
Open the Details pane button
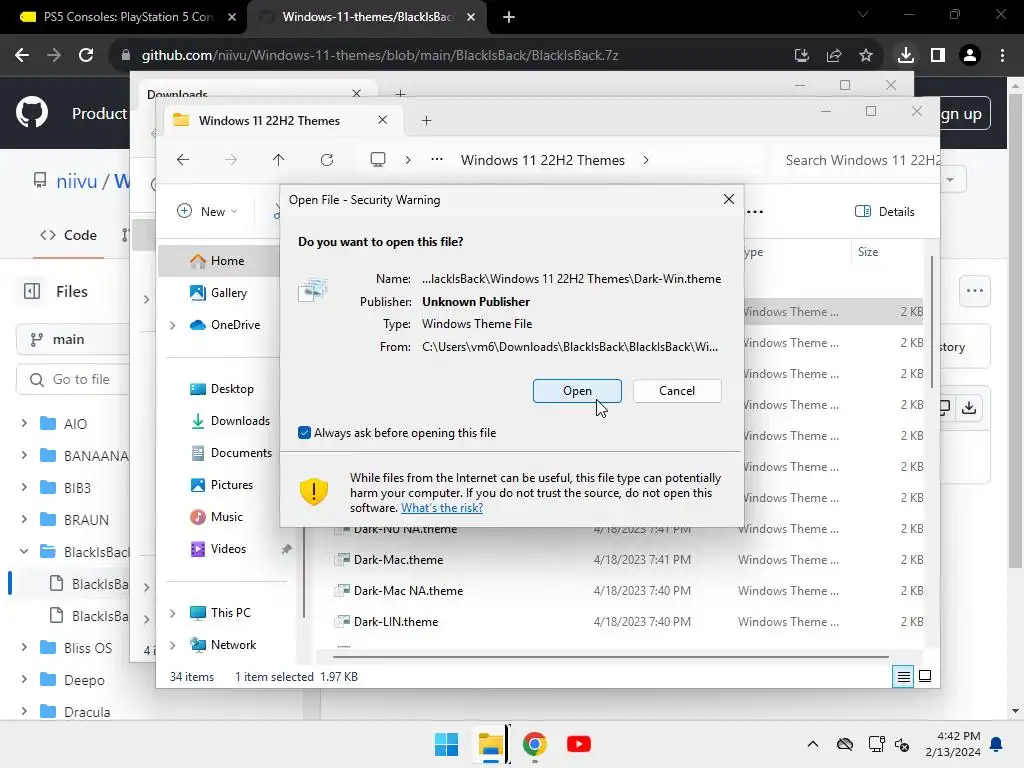coord(885,211)
